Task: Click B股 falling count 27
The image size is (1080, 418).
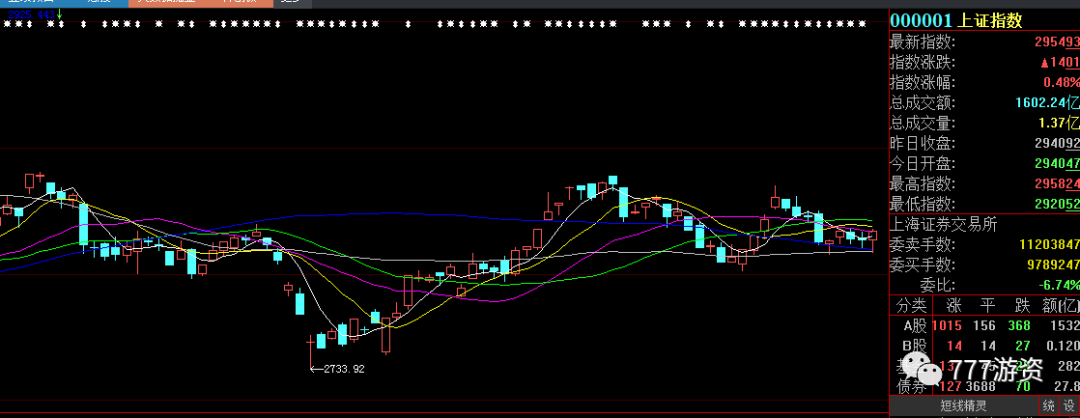Action: 1025,346
